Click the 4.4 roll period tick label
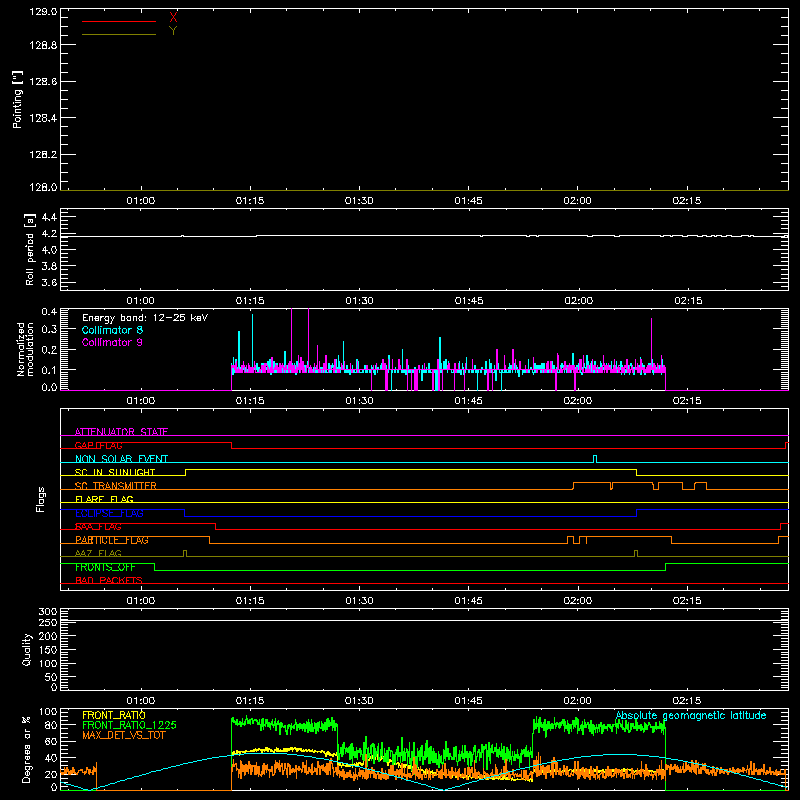 [49, 217]
